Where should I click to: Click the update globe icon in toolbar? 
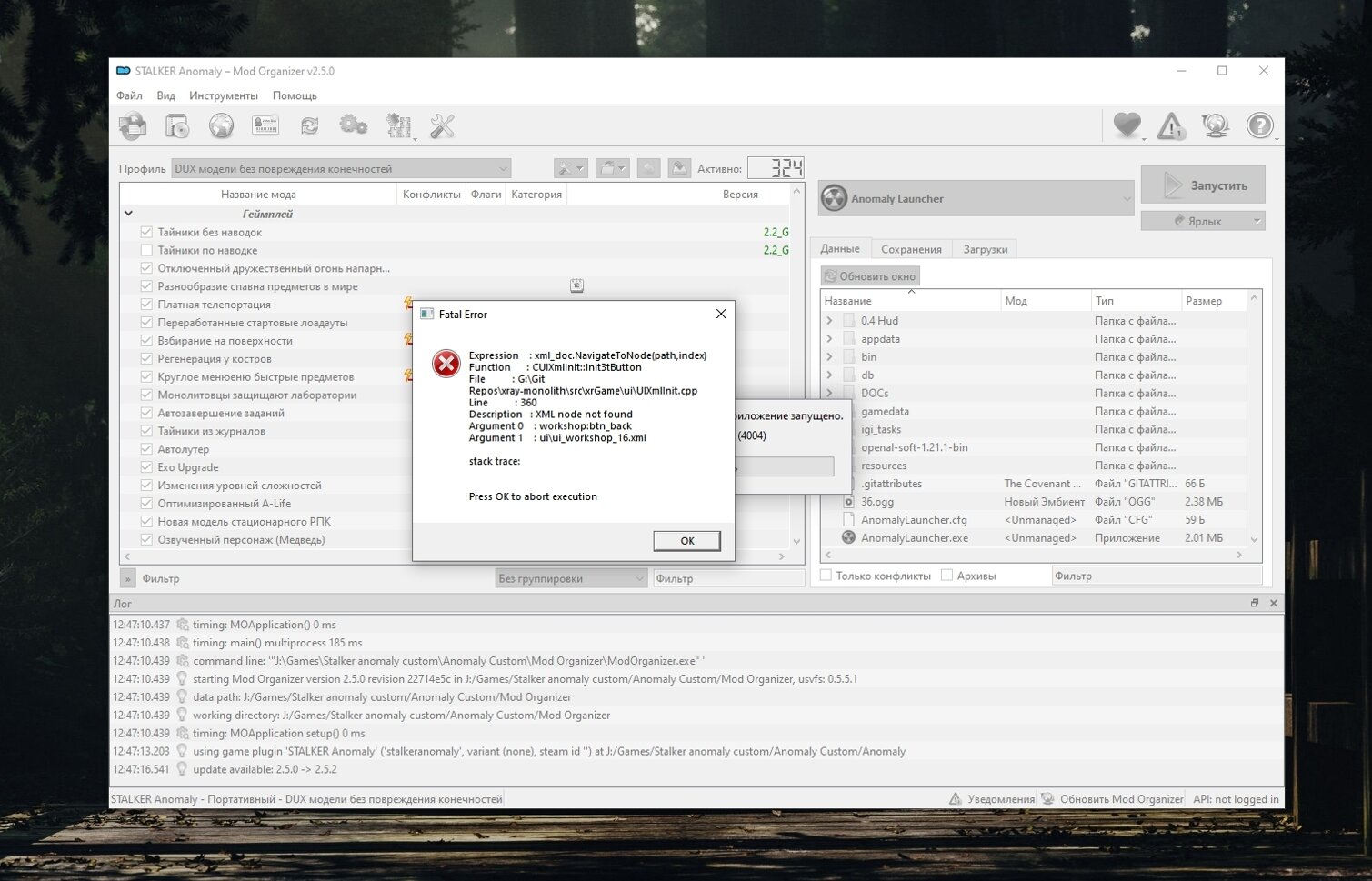tap(1216, 125)
